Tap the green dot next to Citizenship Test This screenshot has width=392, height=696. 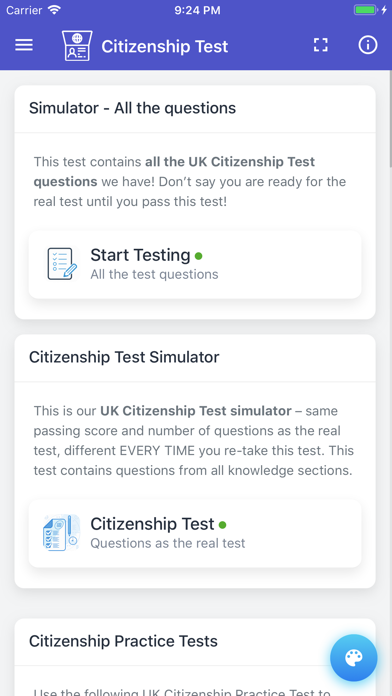[222, 525]
